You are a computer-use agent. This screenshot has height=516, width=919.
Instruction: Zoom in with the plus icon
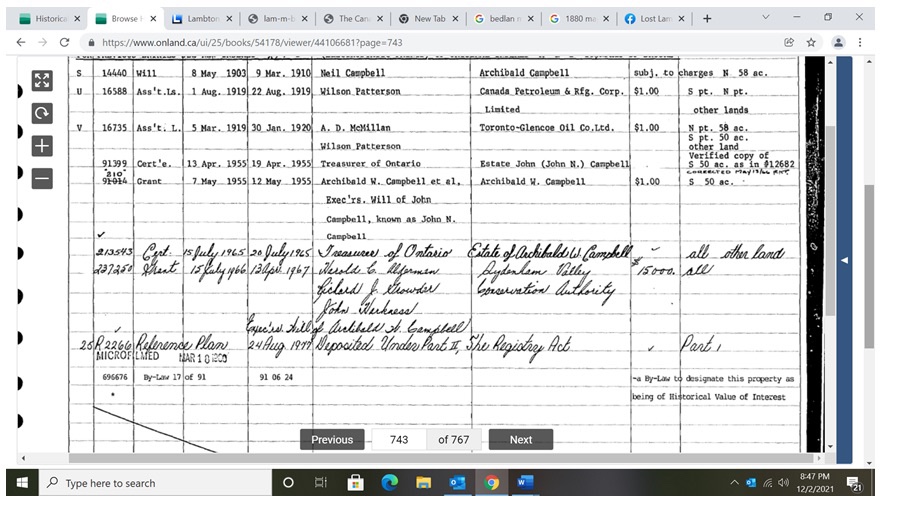coord(42,146)
